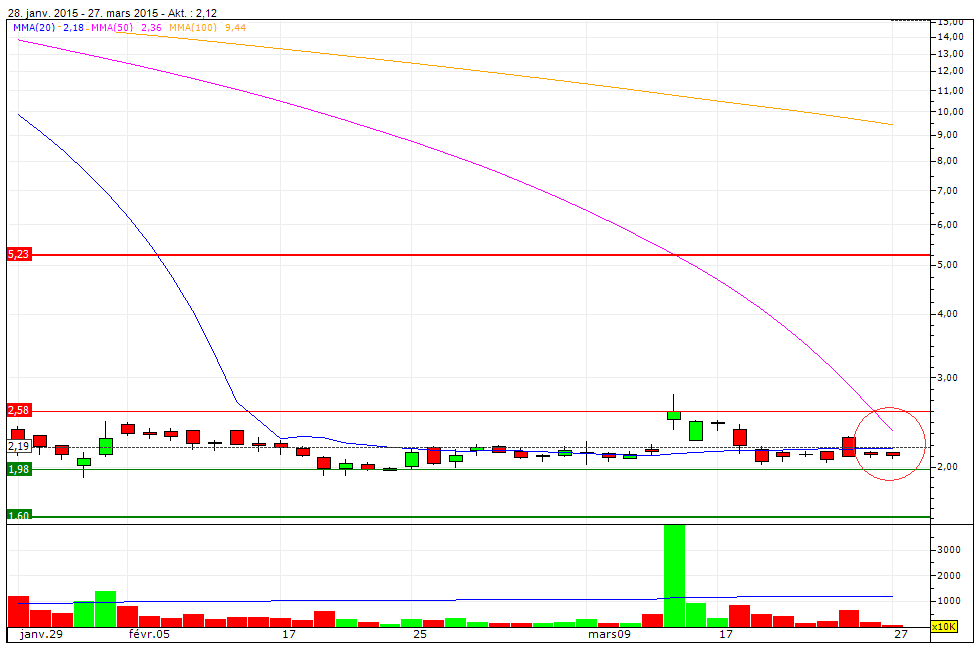Click the 1000 volume axis label
Screen dimensions: 980x650
tap(949, 601)
